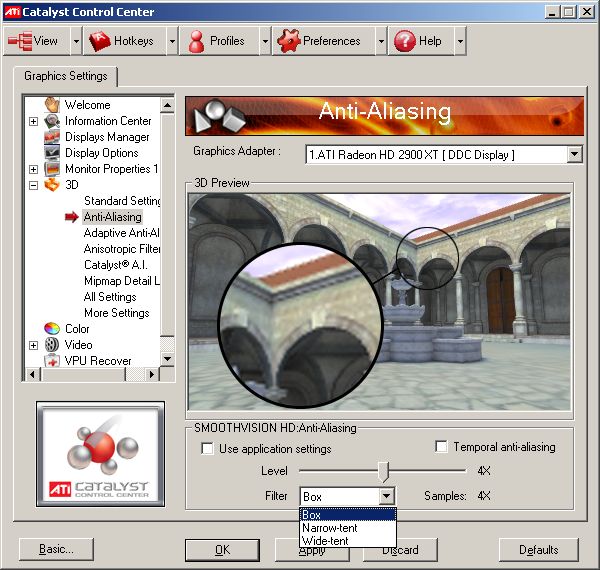The image size is (600, 570).
Task: Click the tree scroll right arrow
Action: click(x=152, y=374)
